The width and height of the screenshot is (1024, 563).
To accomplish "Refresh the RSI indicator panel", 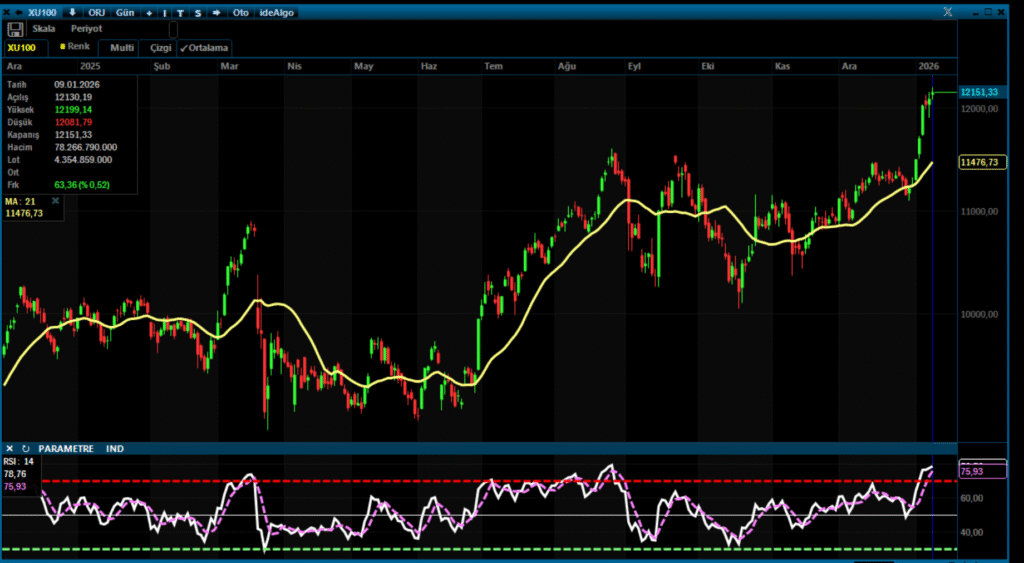I will (x=26, y=448).
